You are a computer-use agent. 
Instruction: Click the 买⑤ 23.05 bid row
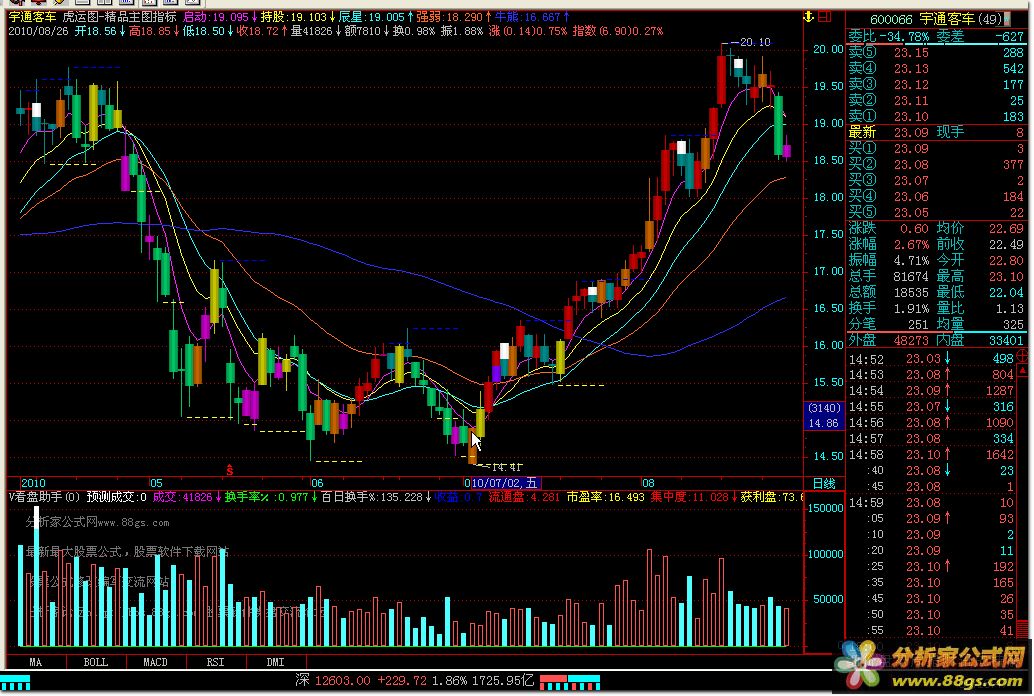936,212
